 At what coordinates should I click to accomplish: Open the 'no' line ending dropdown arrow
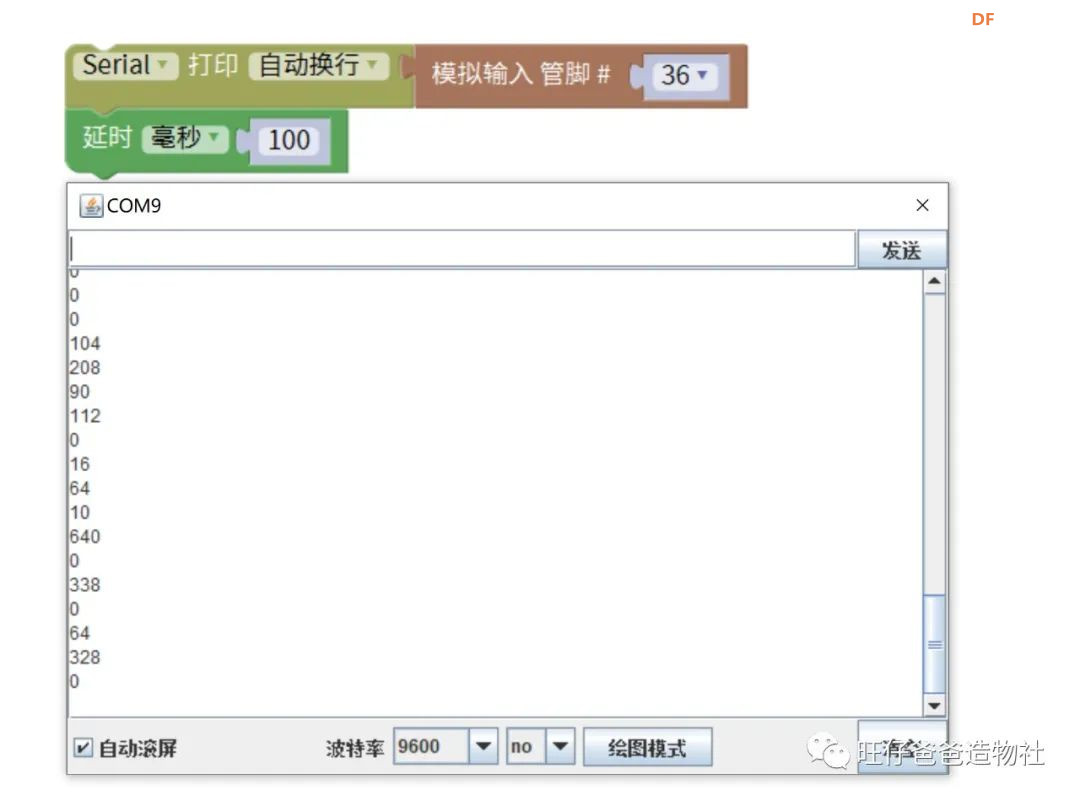[560, 747]
